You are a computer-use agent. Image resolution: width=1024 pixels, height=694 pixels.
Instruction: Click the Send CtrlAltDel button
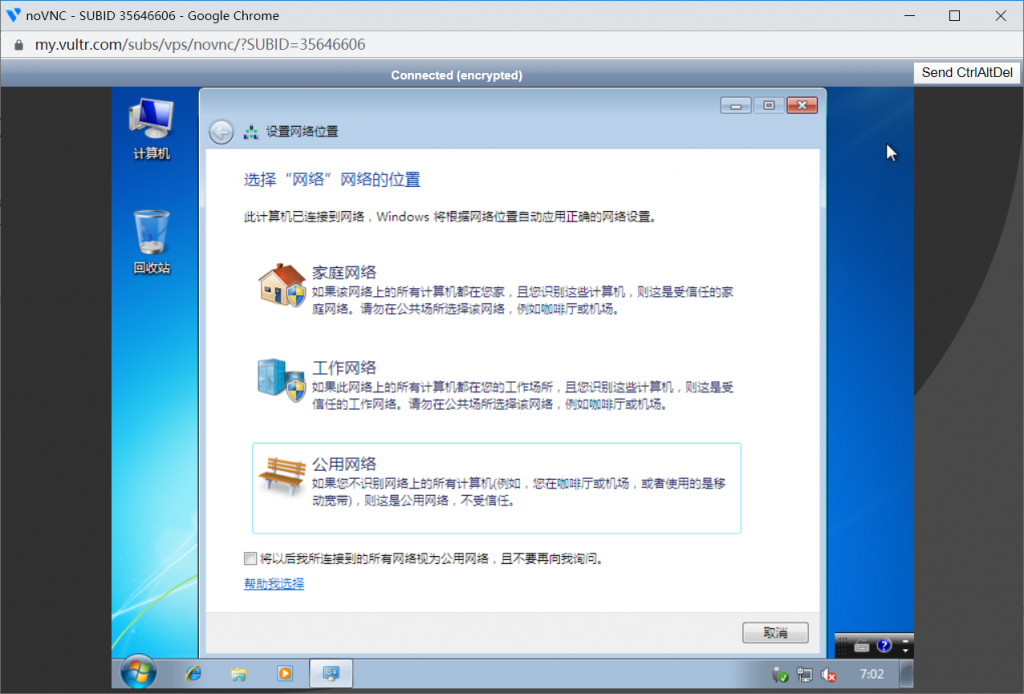click(967, 72)
